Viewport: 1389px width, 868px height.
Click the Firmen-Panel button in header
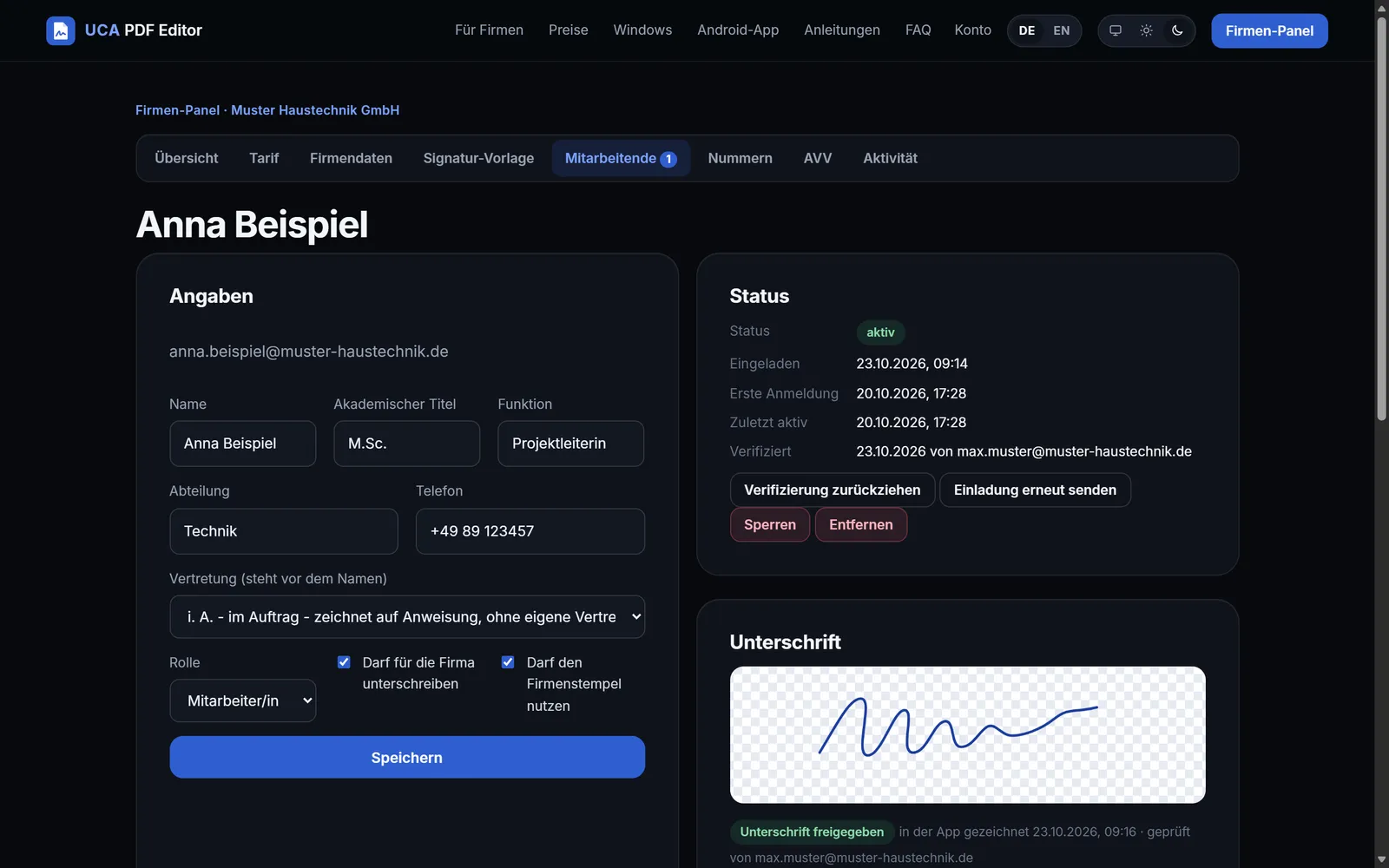point(1269,31)
